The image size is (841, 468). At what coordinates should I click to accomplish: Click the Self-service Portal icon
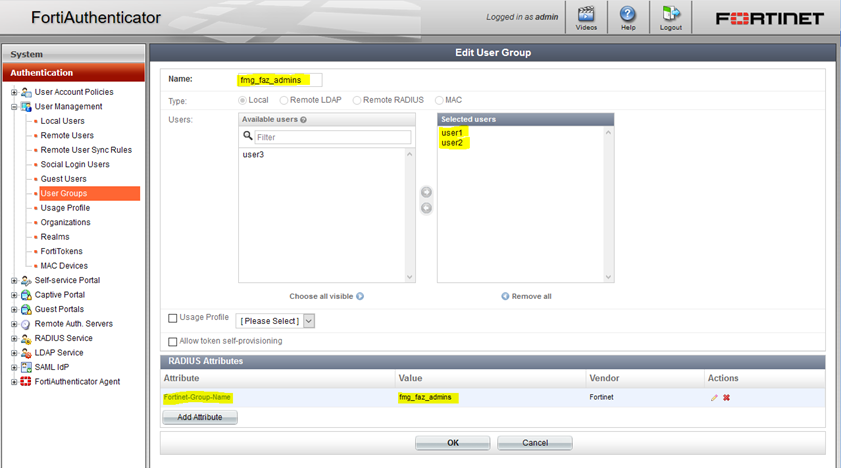pos(26,280)
